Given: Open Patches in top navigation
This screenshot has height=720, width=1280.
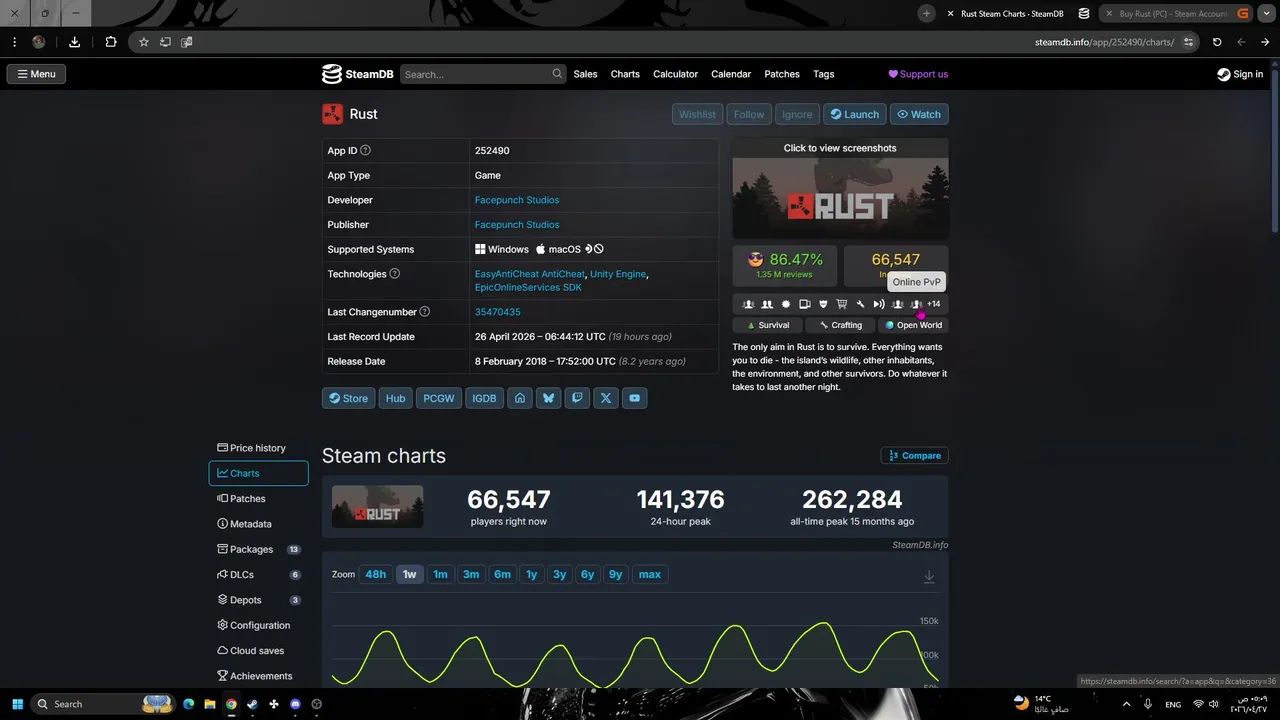Looking at the screenshot, I should point(782,74).
